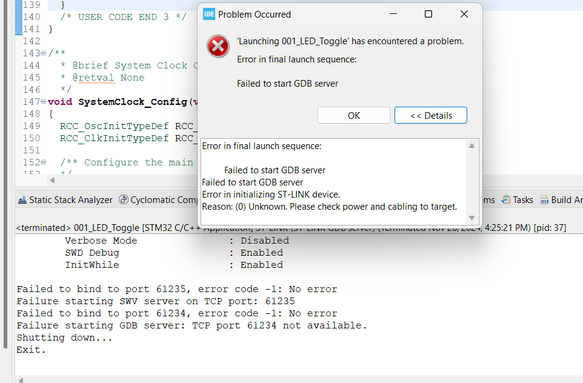The width and height of the screenshot is (583, 383).
Task: Open the Static Stack Analyzer tab
Action: pos(65,200)
